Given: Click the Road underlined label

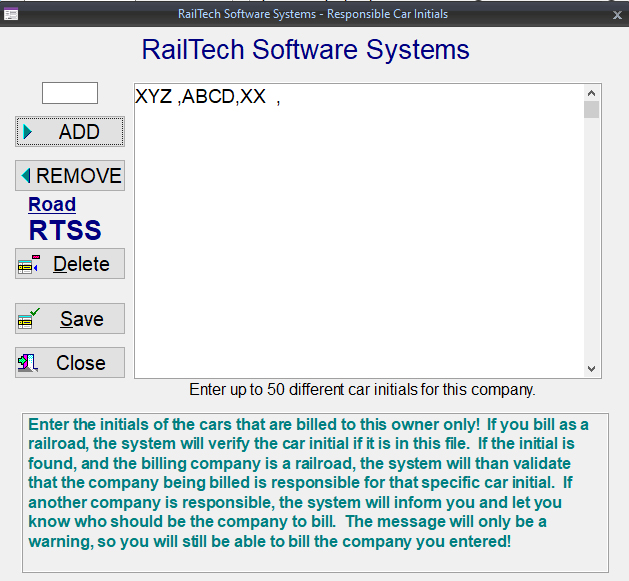Looking at the screenshot, I should point(52,205).
